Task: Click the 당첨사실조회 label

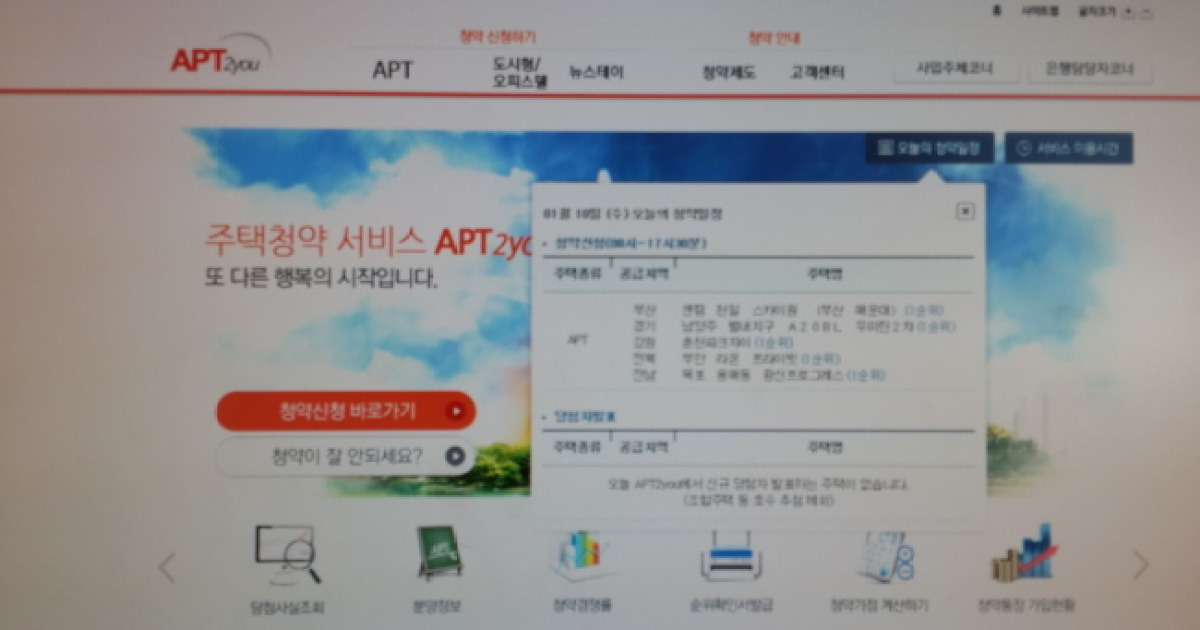Action: pyautogui.click(x=287, y=606)
